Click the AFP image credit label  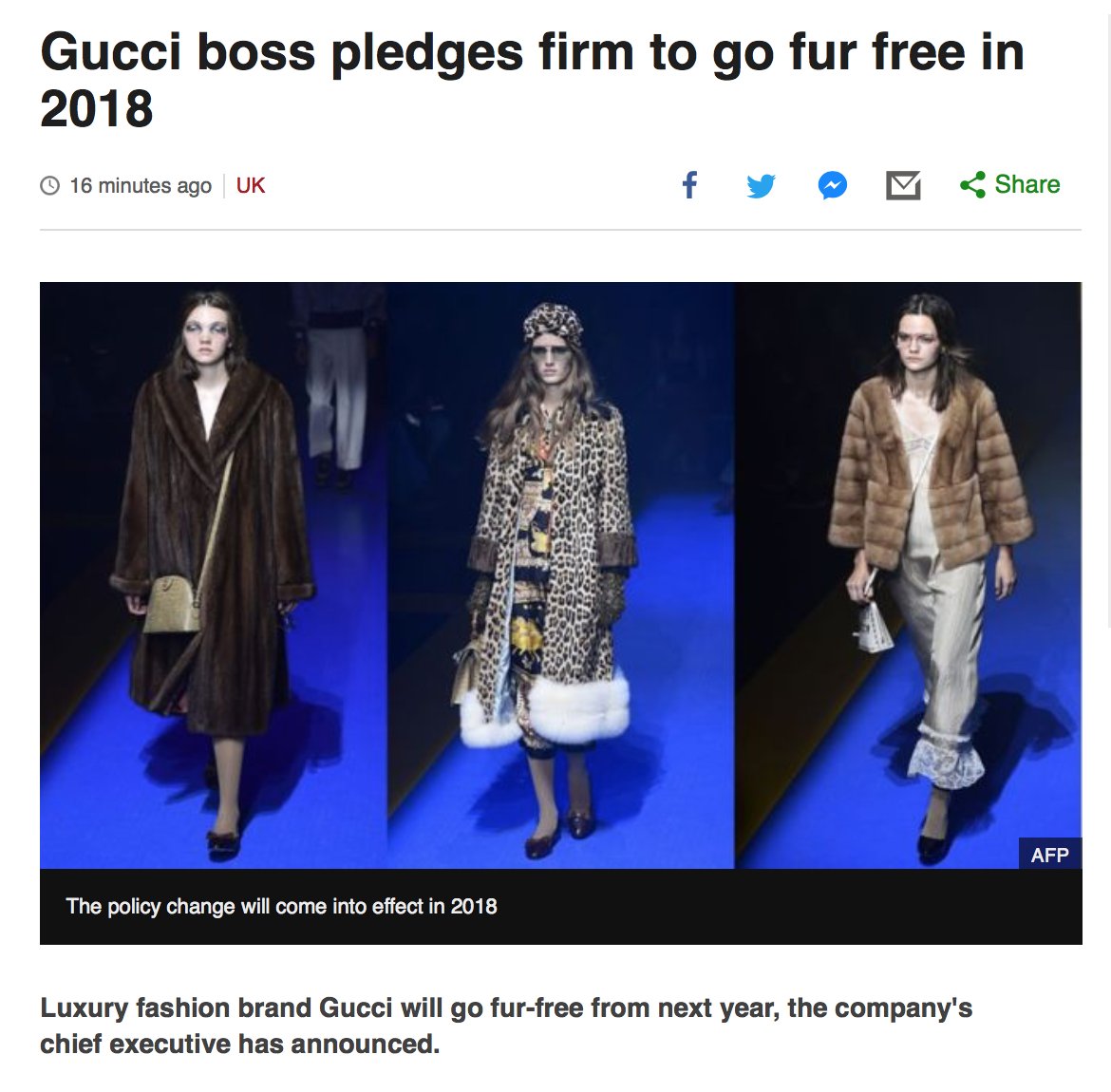pos(1050,855)
